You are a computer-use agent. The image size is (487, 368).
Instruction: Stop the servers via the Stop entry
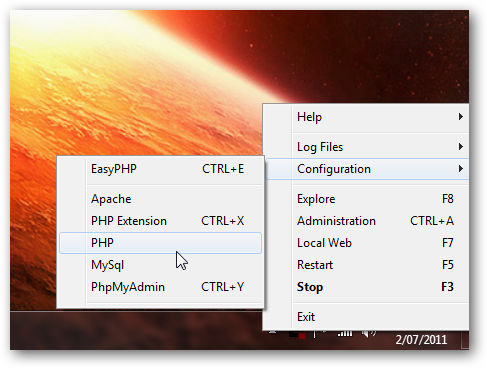367,287
